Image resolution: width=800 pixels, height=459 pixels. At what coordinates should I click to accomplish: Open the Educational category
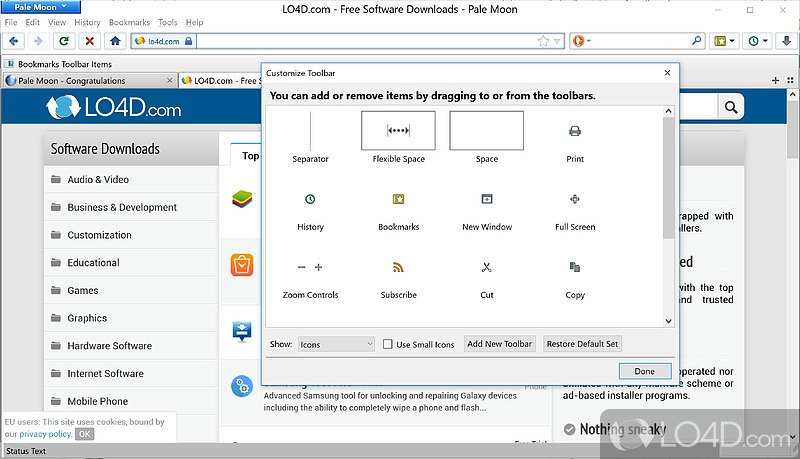[131, 263]
